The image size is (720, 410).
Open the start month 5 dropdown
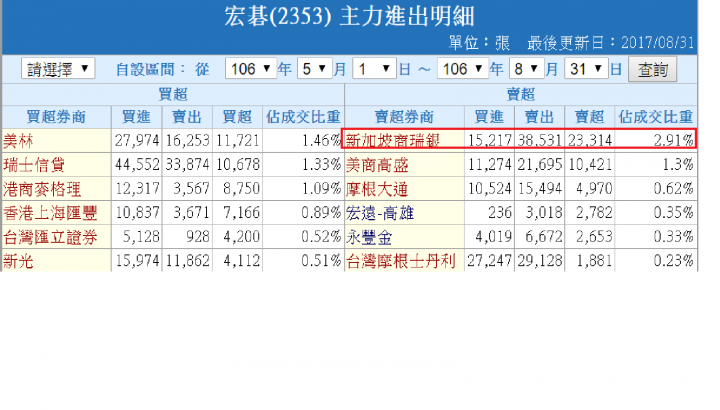315,69
